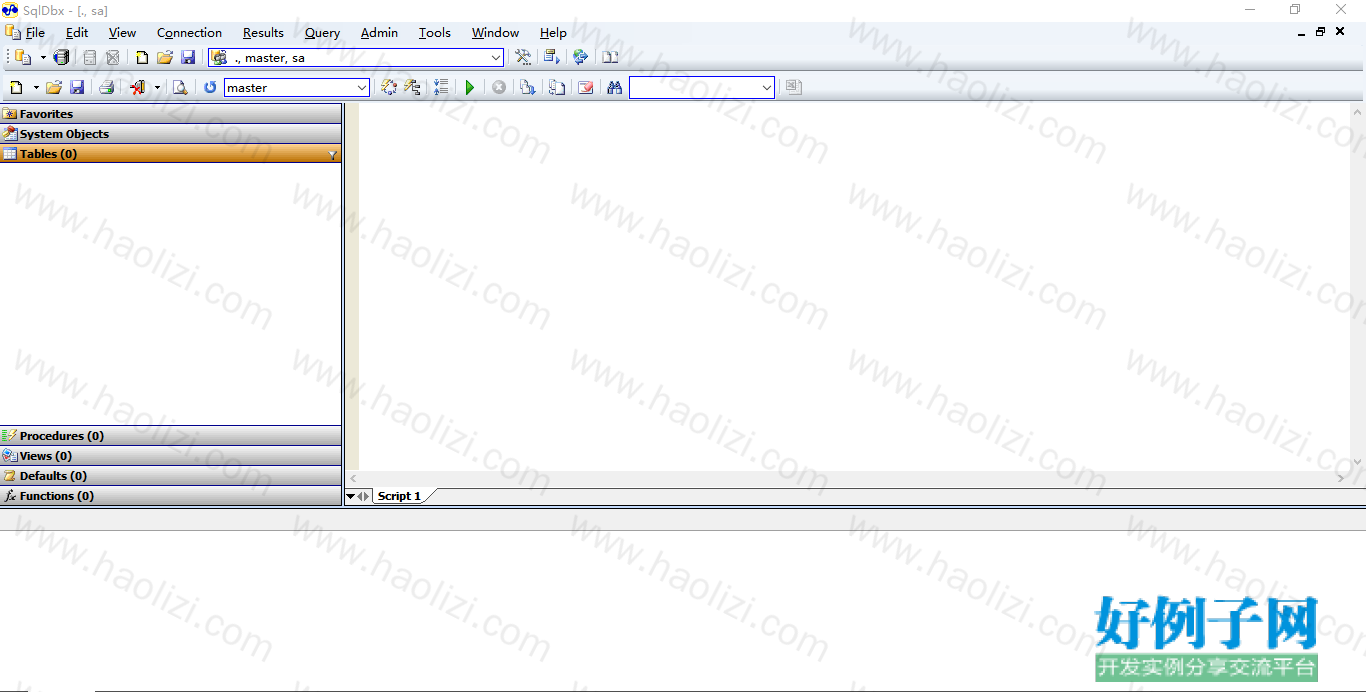Viewport: 1366px width, 692px height.
Task: Expand the System Objects section
Action: [x=171, y=134]
